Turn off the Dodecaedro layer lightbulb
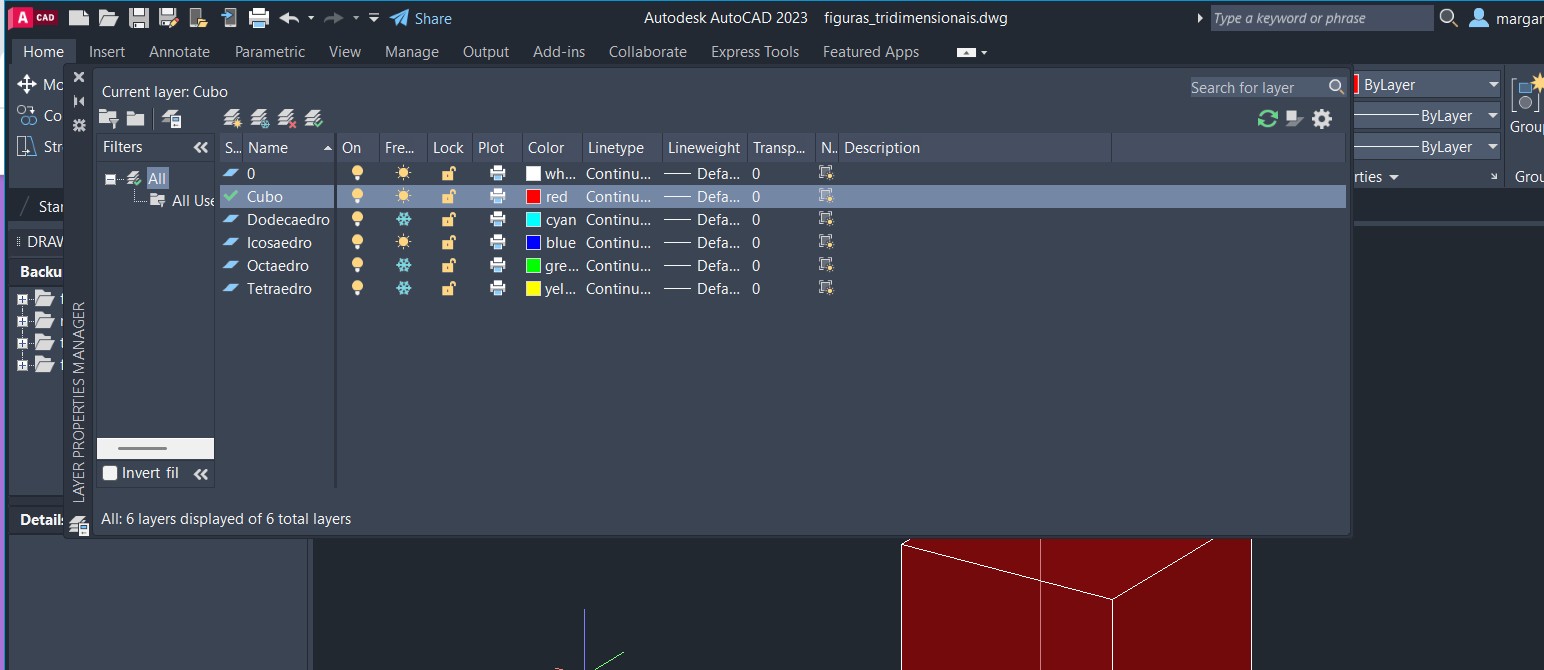The image size is (1544, 670). coord(357,220)
